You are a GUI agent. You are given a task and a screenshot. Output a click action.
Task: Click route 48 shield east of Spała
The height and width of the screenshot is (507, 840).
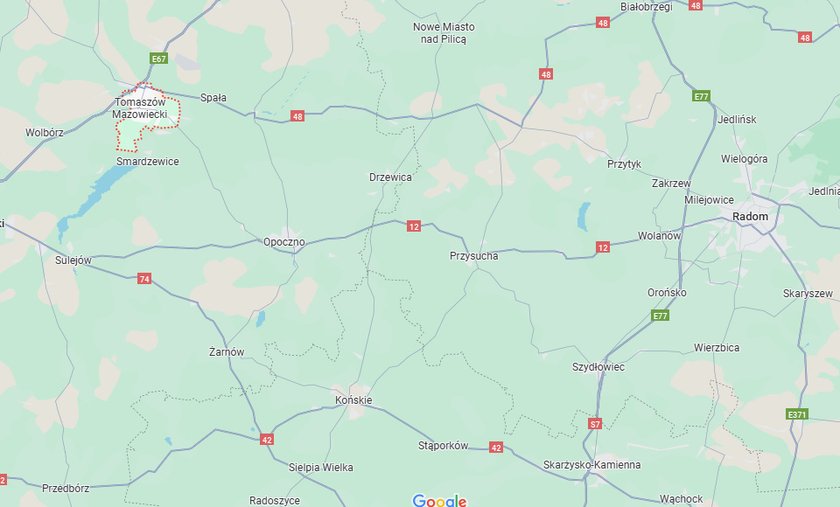(297, 116)
